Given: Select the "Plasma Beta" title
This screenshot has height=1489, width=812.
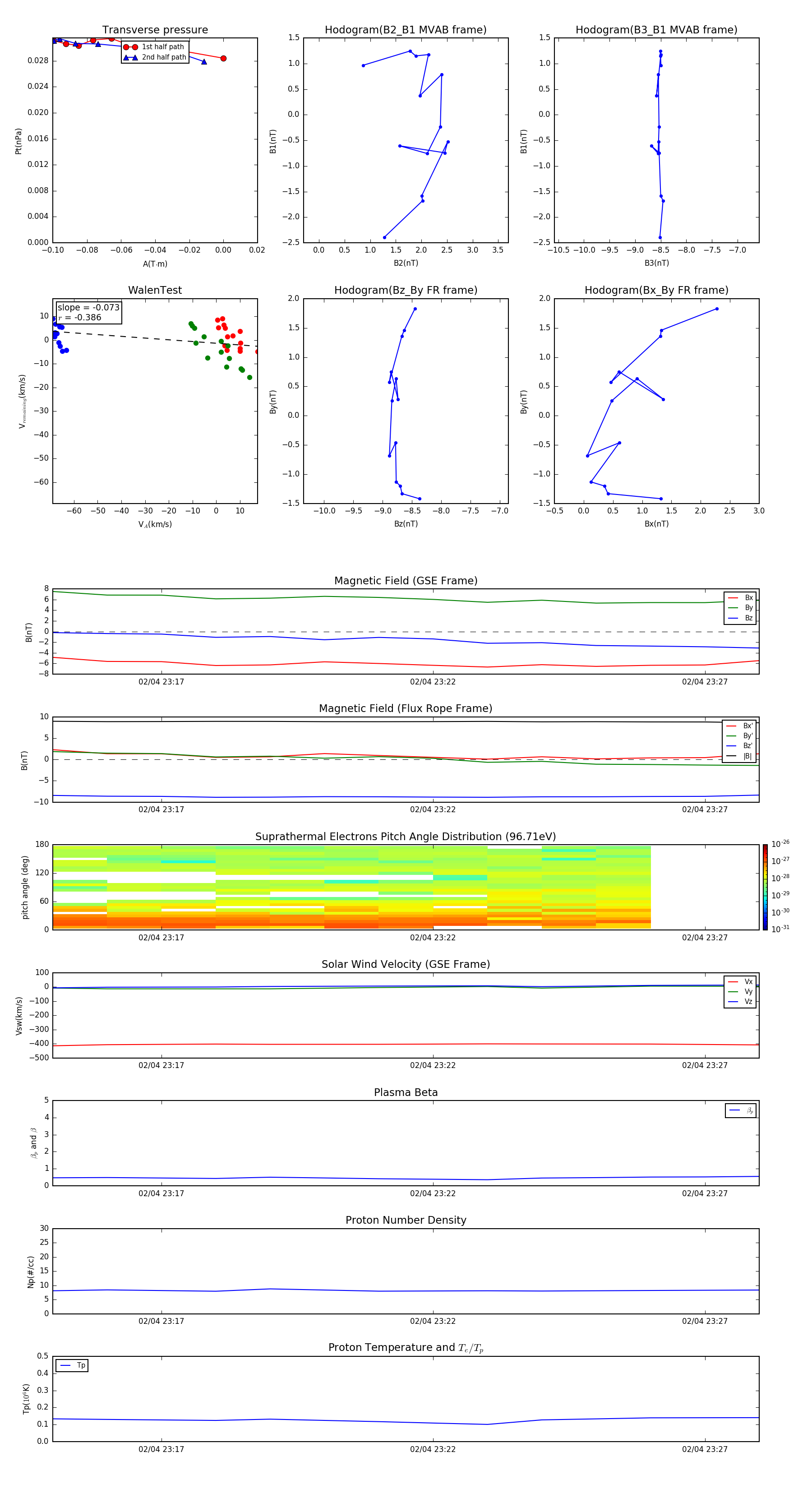Looking at the screenshot, I should click(406, 1092).
